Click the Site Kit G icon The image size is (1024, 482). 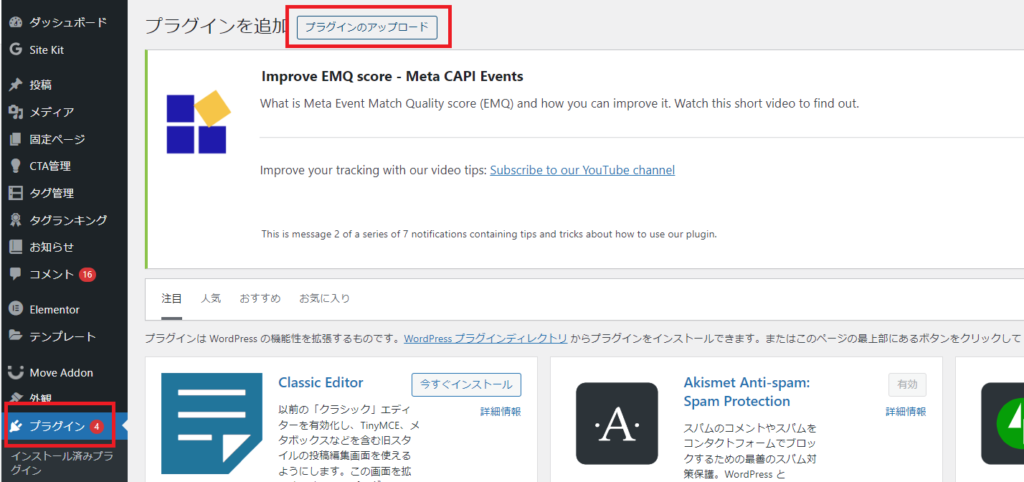16,50
